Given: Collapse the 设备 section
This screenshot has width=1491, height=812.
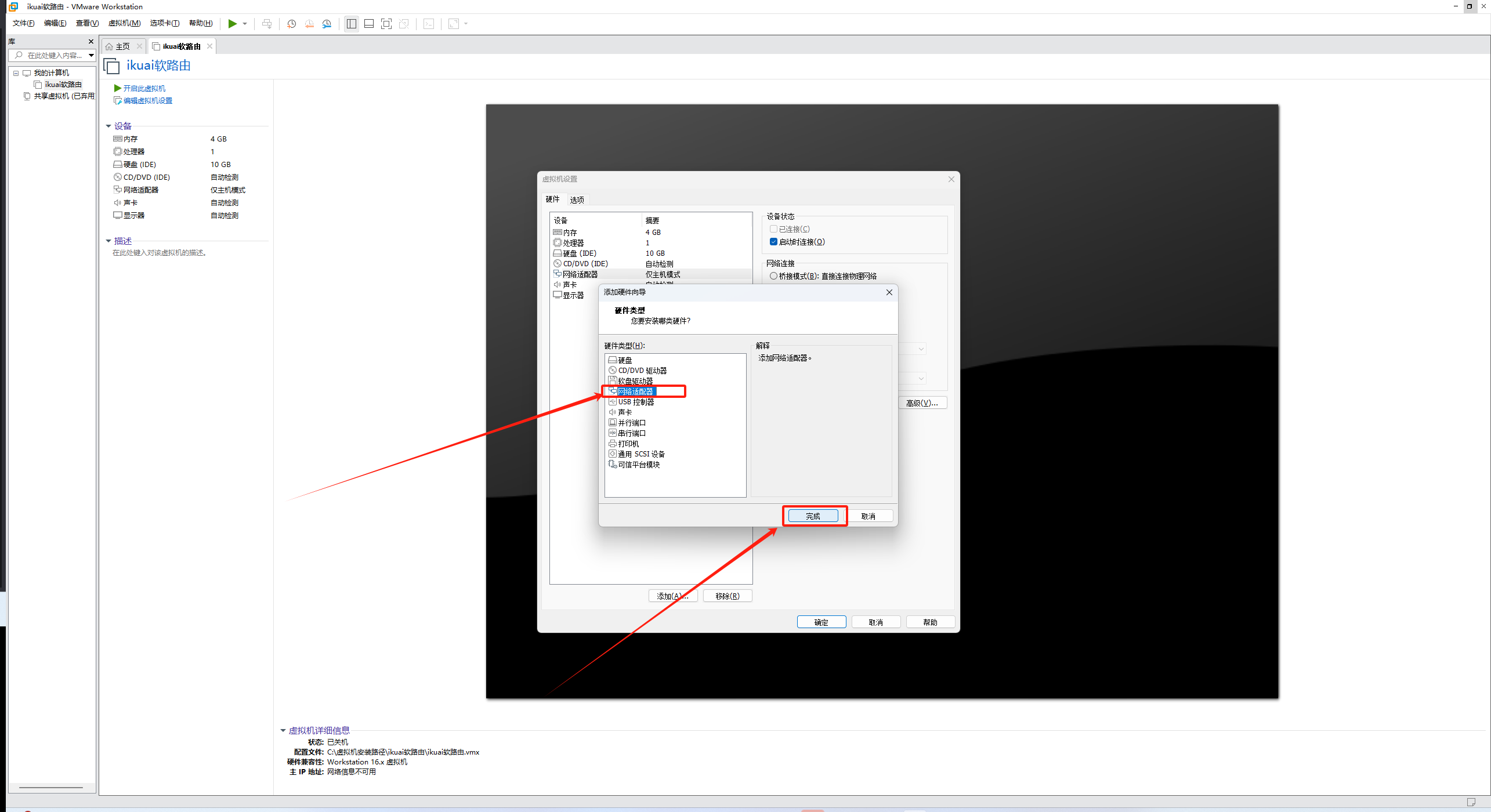Looking at the screenshot, I should (x=108, y=126).
